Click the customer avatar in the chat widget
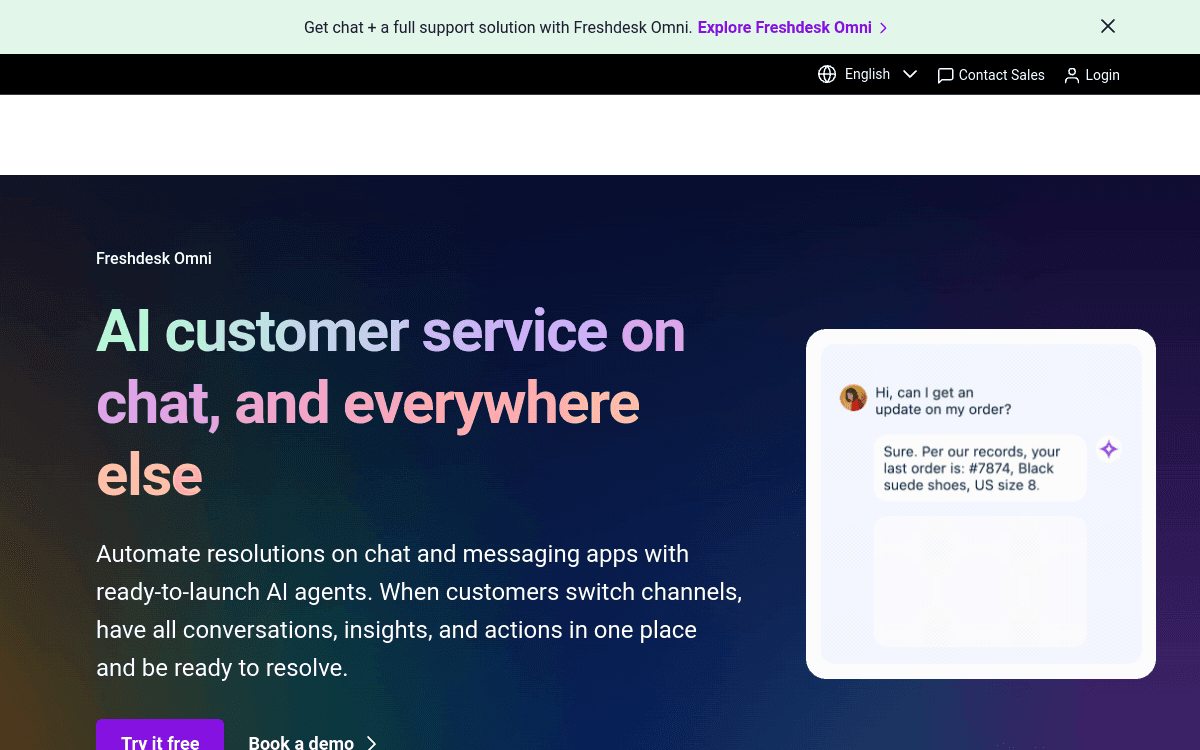The height and width of the screenshot is (750, 1200). coord(853,397)
